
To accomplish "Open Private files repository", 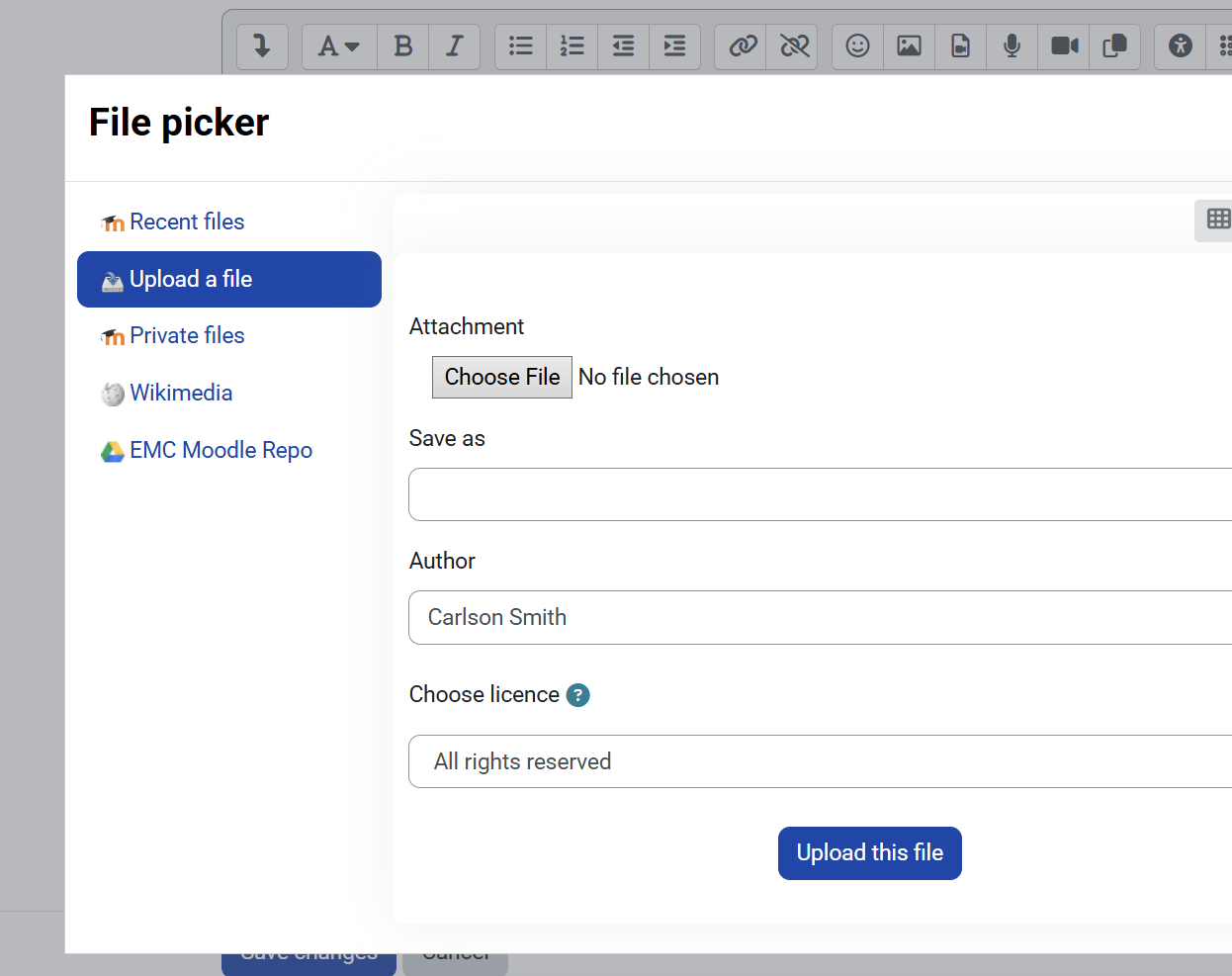I will click(x=187, y=336).
